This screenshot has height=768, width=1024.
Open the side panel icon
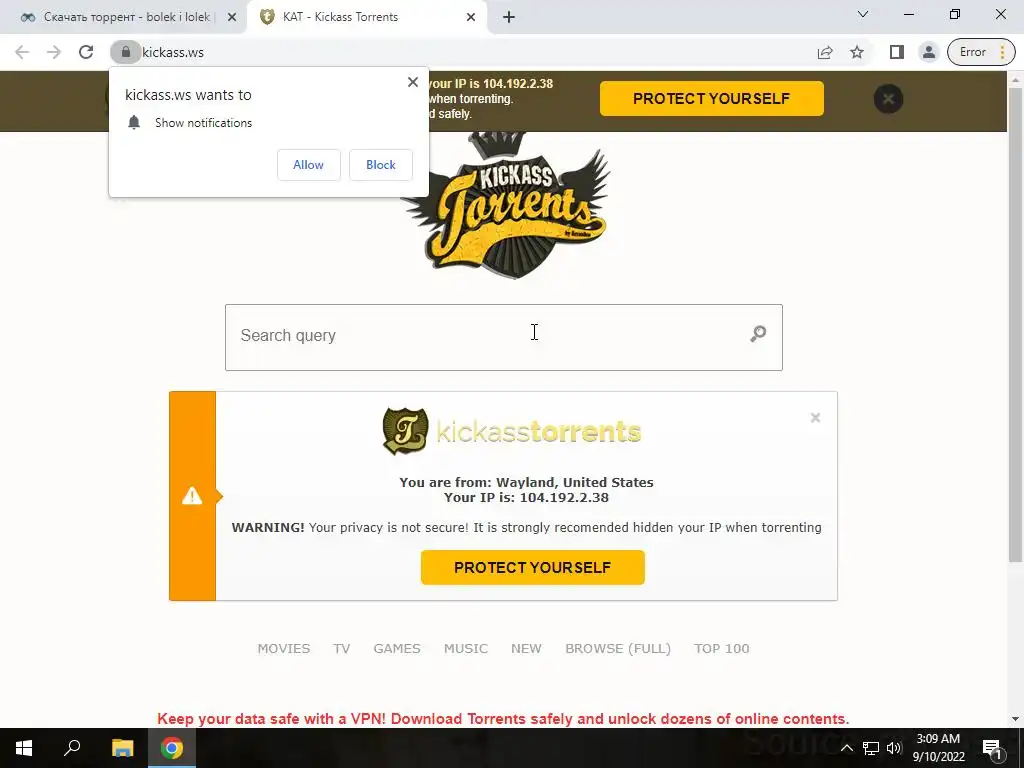897,52
